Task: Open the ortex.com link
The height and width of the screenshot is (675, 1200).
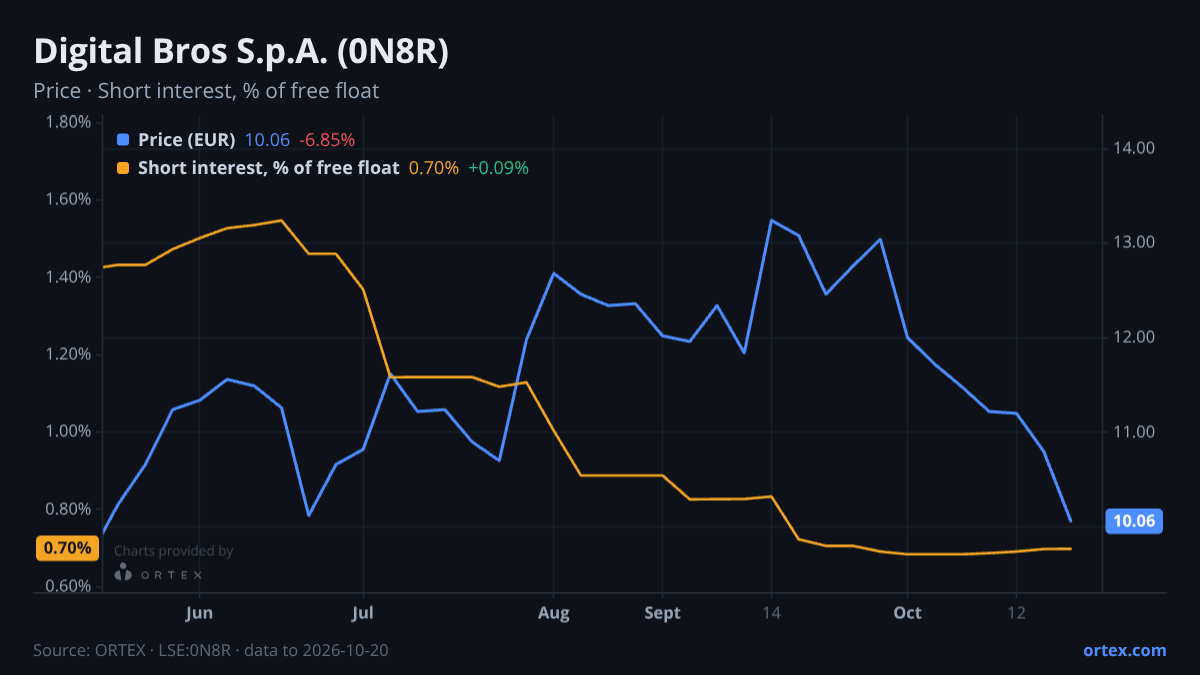Action: (1124, 650)
